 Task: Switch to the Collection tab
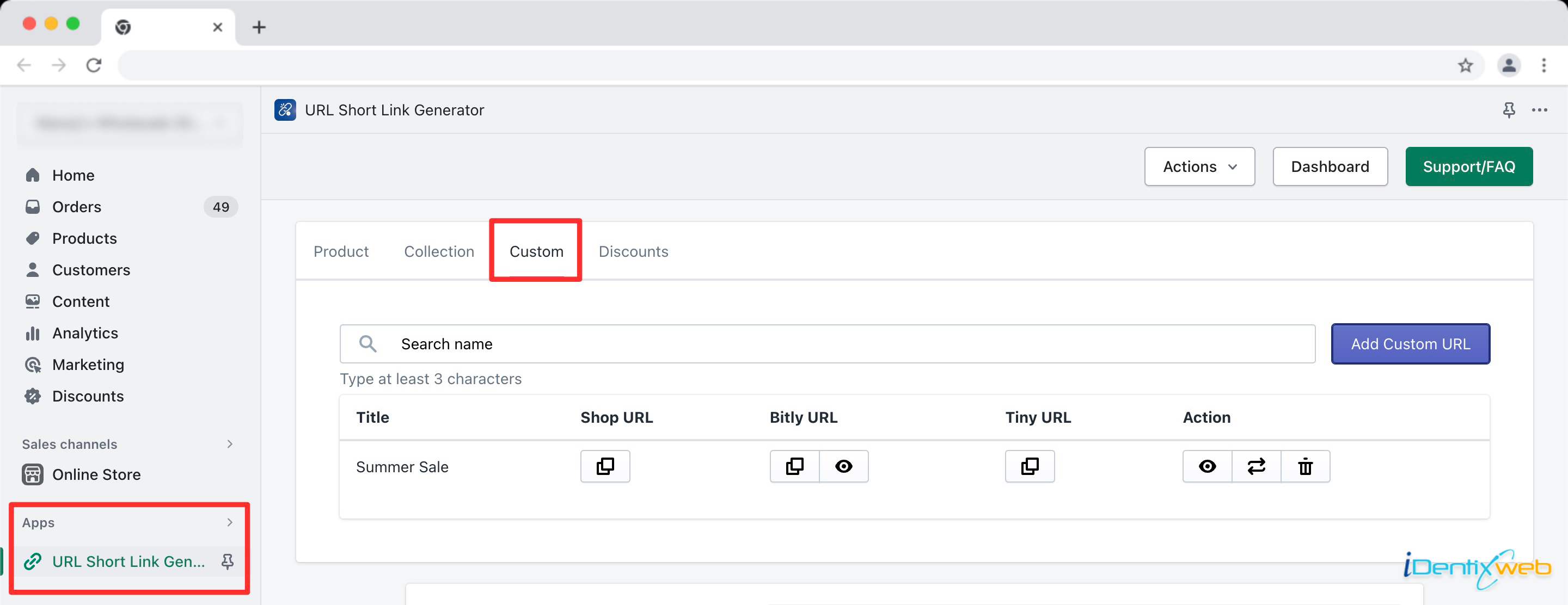(439, 252)
